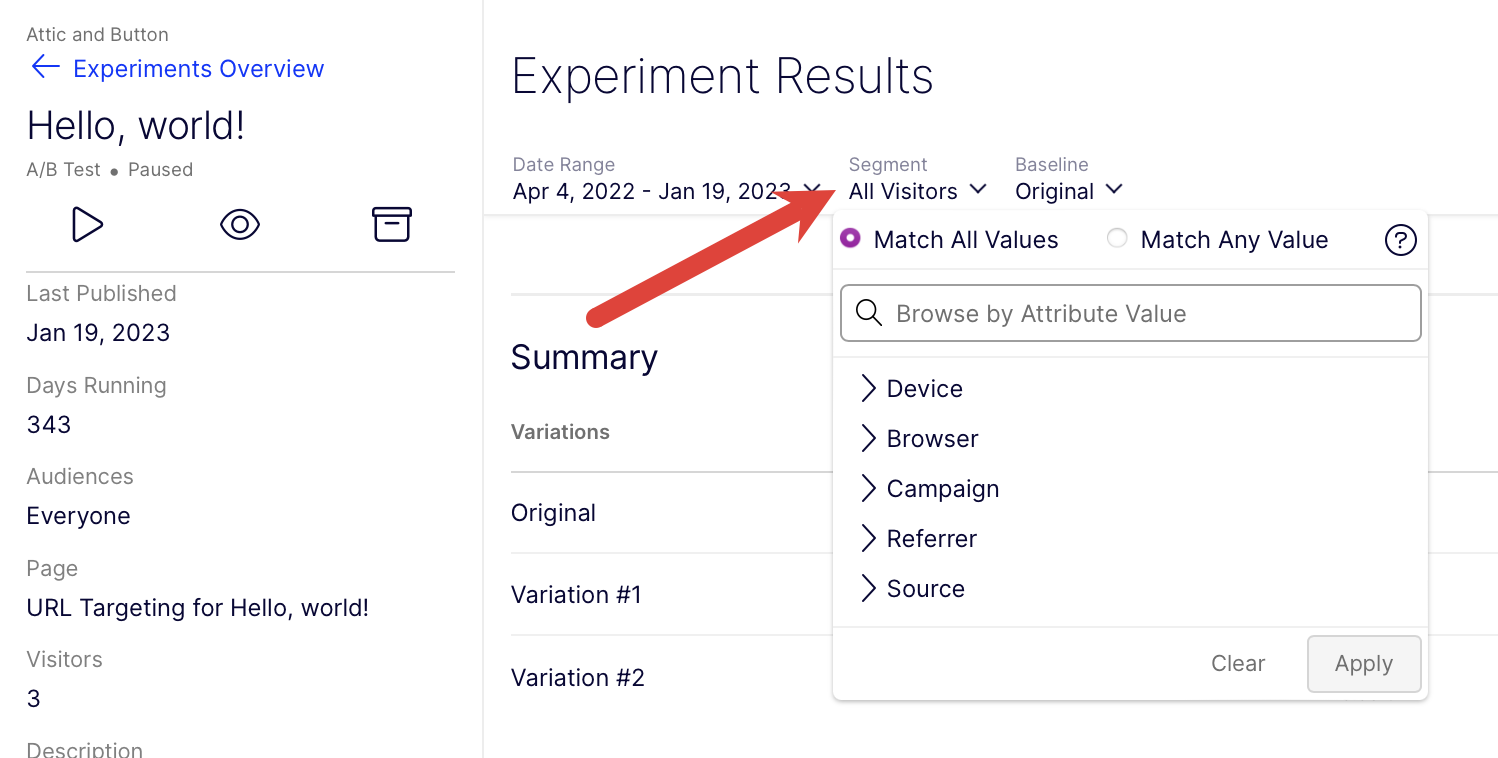Open the Date Range dropdown
Viewport: 1498px width, 758px height.
(x=665, y=190)
